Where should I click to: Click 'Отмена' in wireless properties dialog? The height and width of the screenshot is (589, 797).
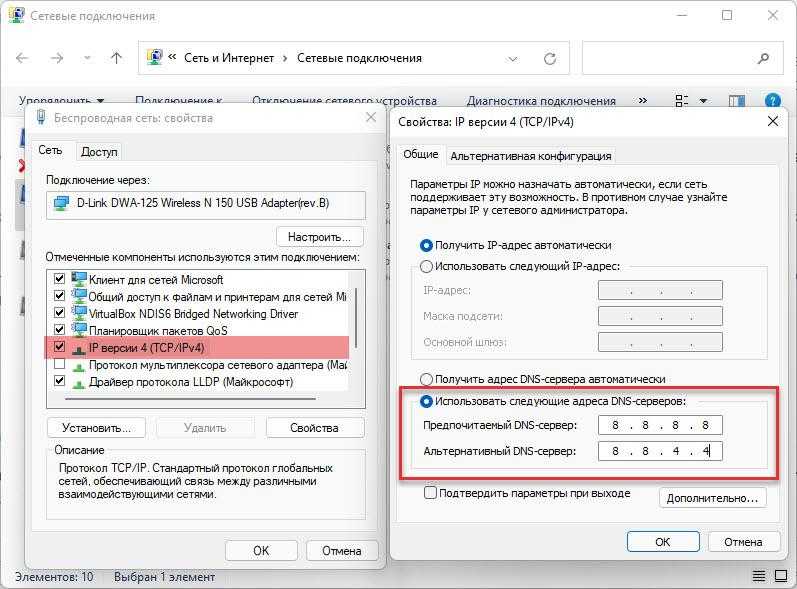coord(342,550)
